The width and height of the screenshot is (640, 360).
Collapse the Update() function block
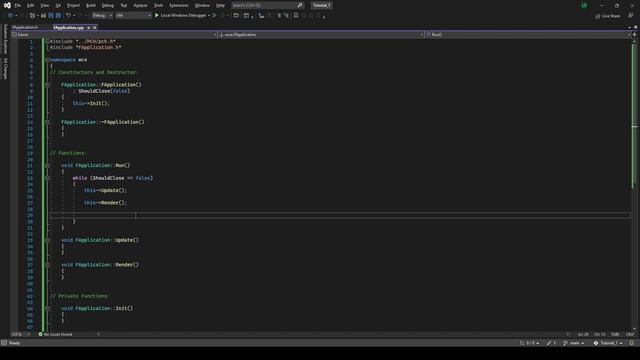coord(47,240)
